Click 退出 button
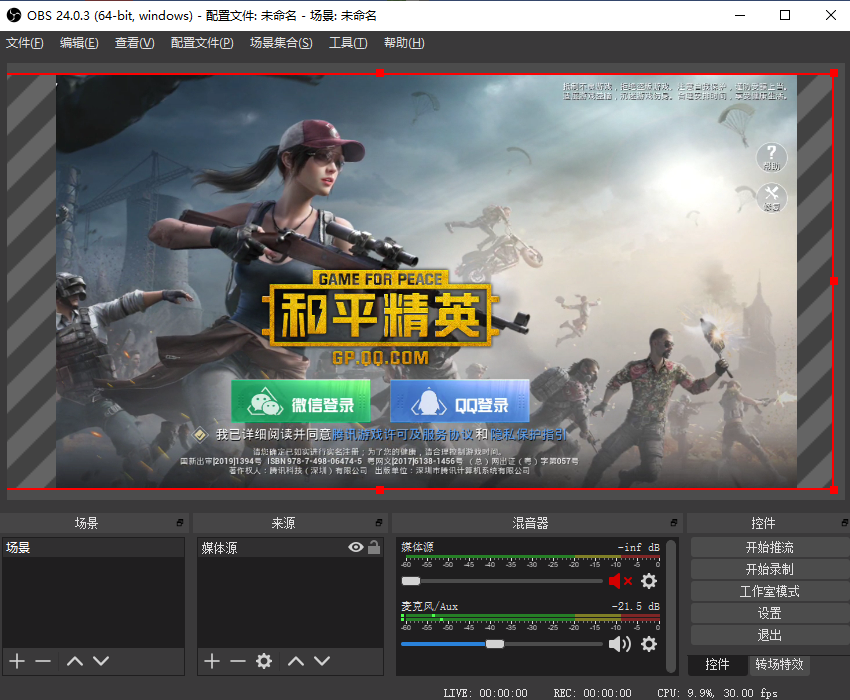The width and height of the screenshot is (850, 700). (770, 635)
